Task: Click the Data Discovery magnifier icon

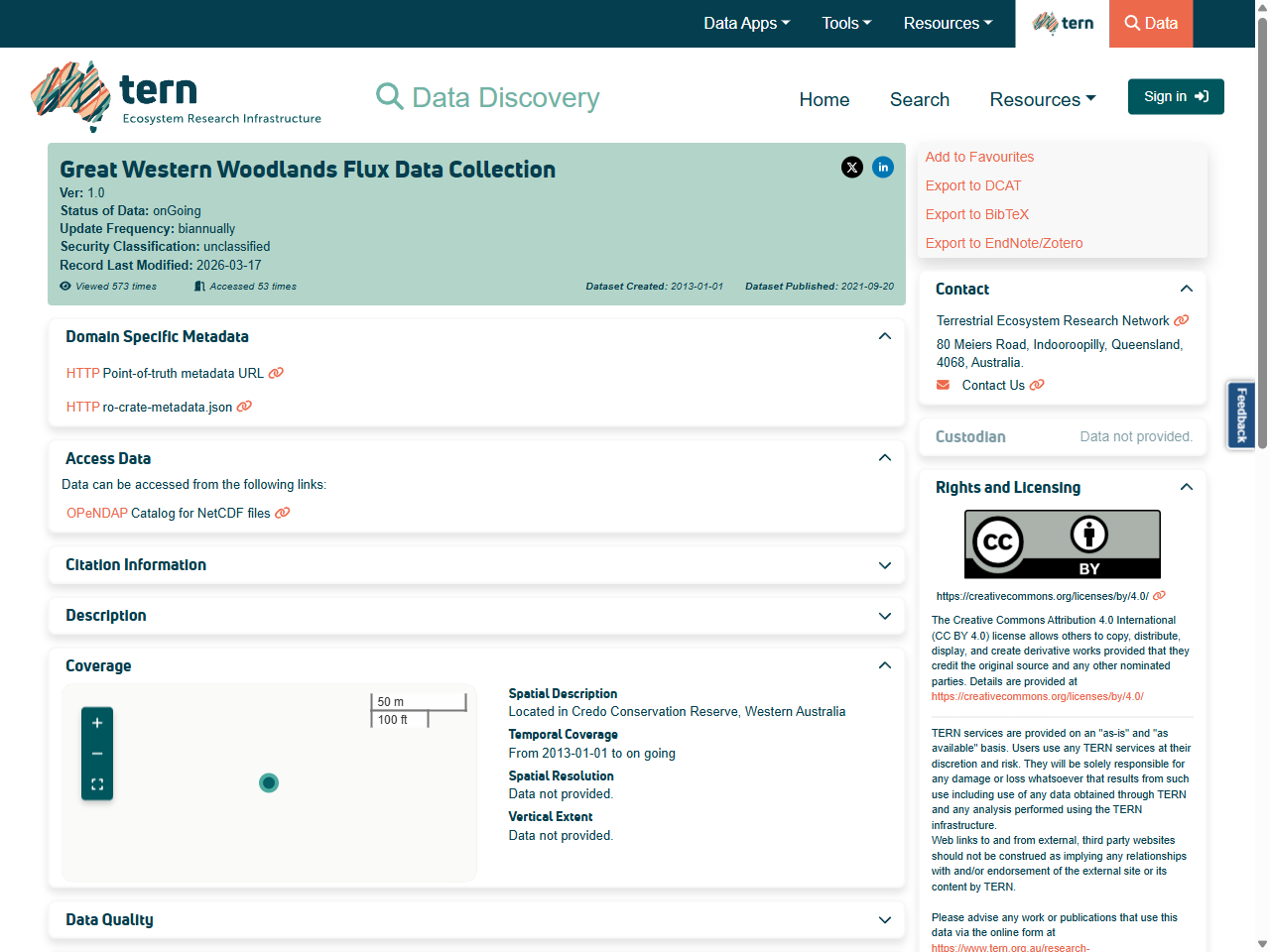Action: [x=390, y=96]
